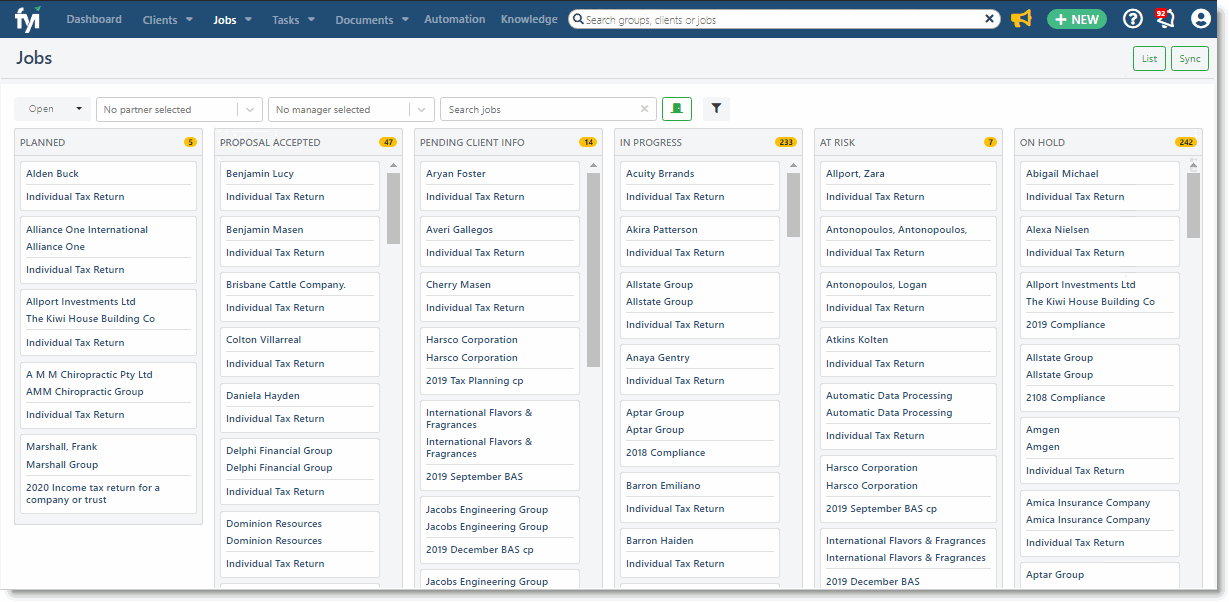Click the green NEW button

click(x=1077, y=19)
